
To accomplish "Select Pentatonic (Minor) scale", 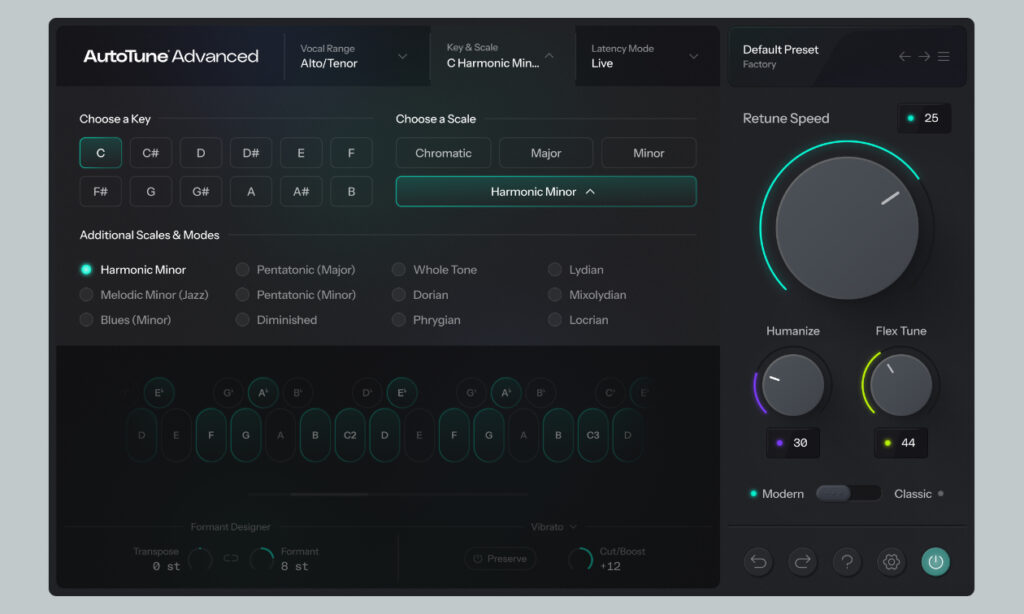I will tap(296, 295).
